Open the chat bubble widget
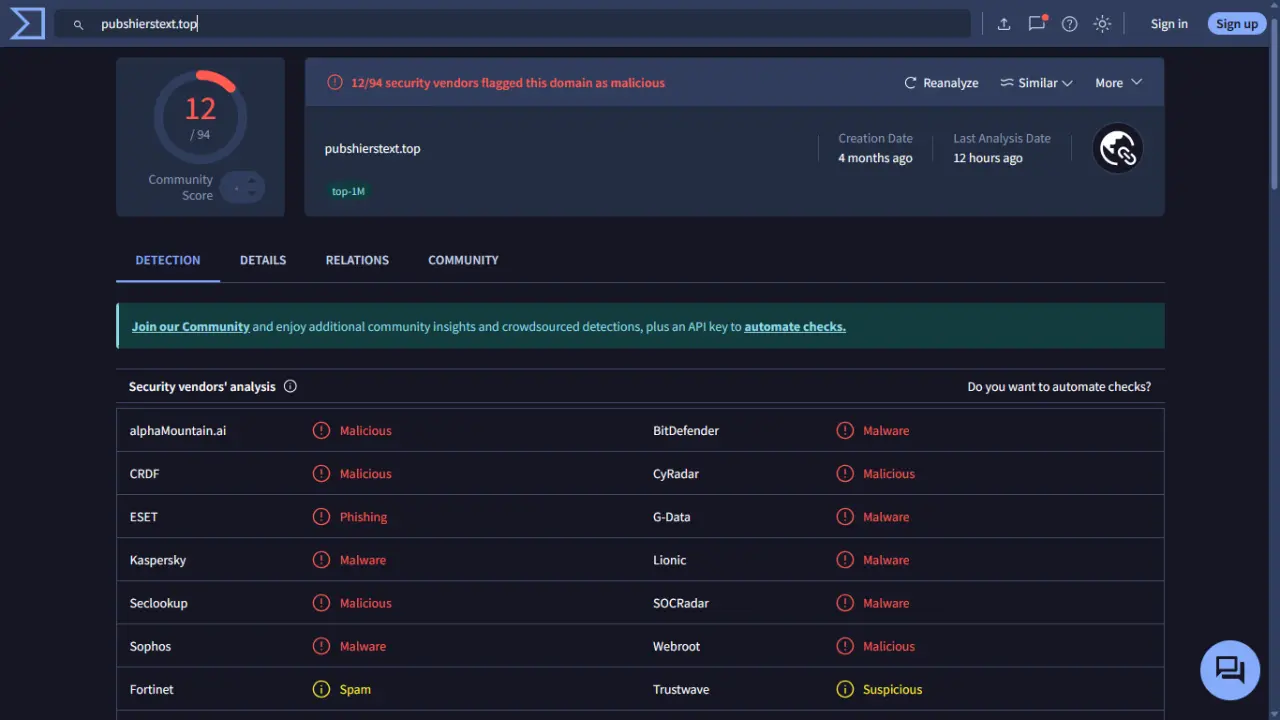Screen dimensions: 1280x720 click(1230, 670)
